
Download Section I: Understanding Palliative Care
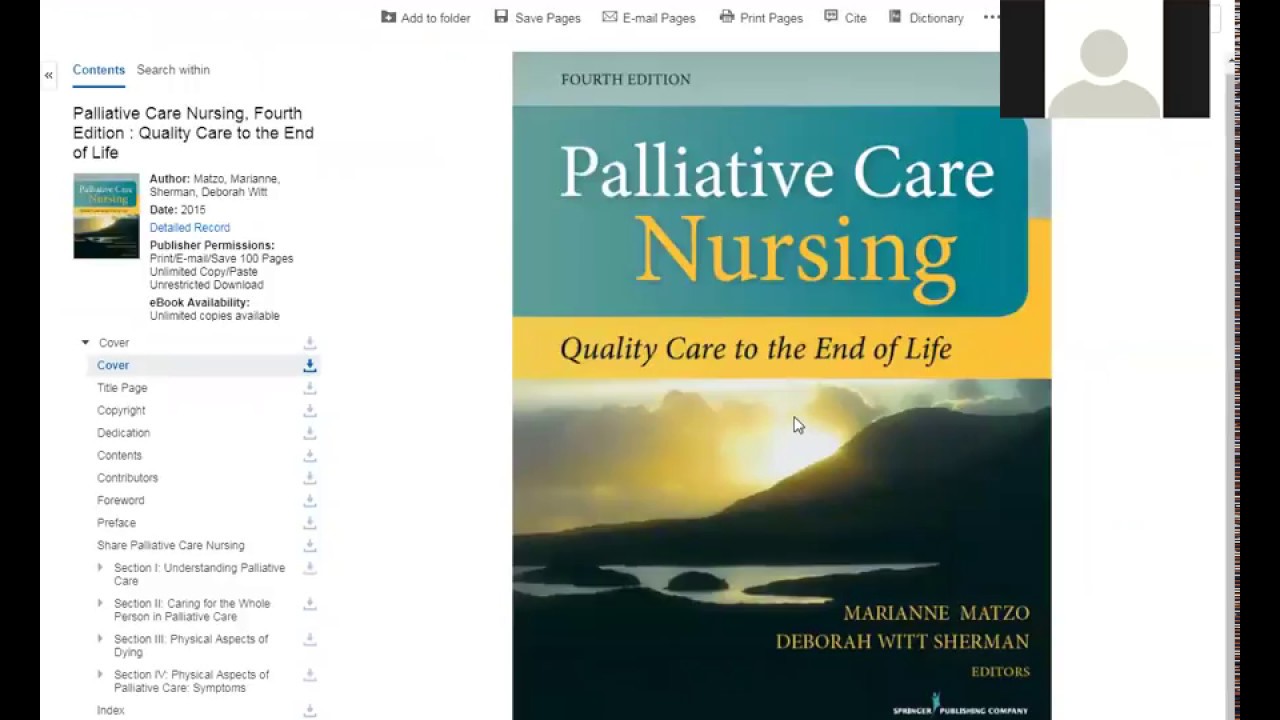(310, 568)
